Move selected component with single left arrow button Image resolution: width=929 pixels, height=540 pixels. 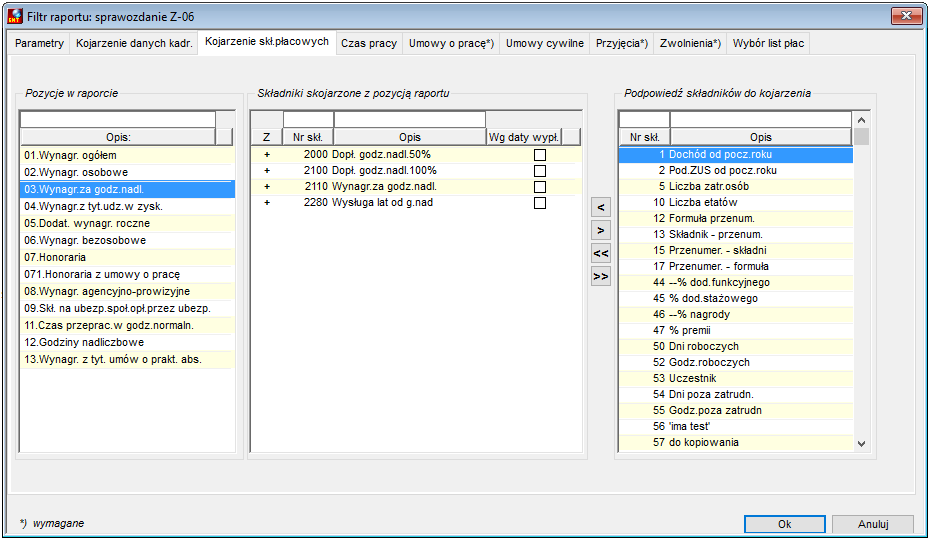601,207
